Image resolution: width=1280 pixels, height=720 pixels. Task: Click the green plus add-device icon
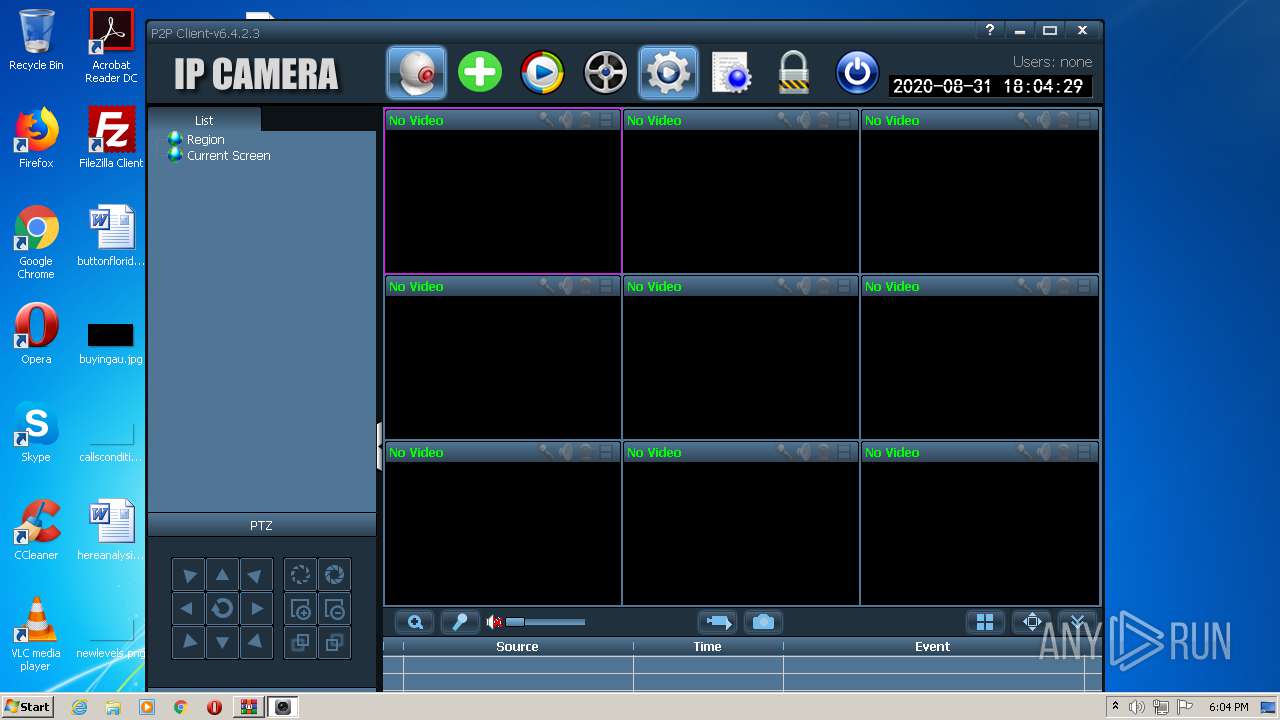[x=480, y=73]
